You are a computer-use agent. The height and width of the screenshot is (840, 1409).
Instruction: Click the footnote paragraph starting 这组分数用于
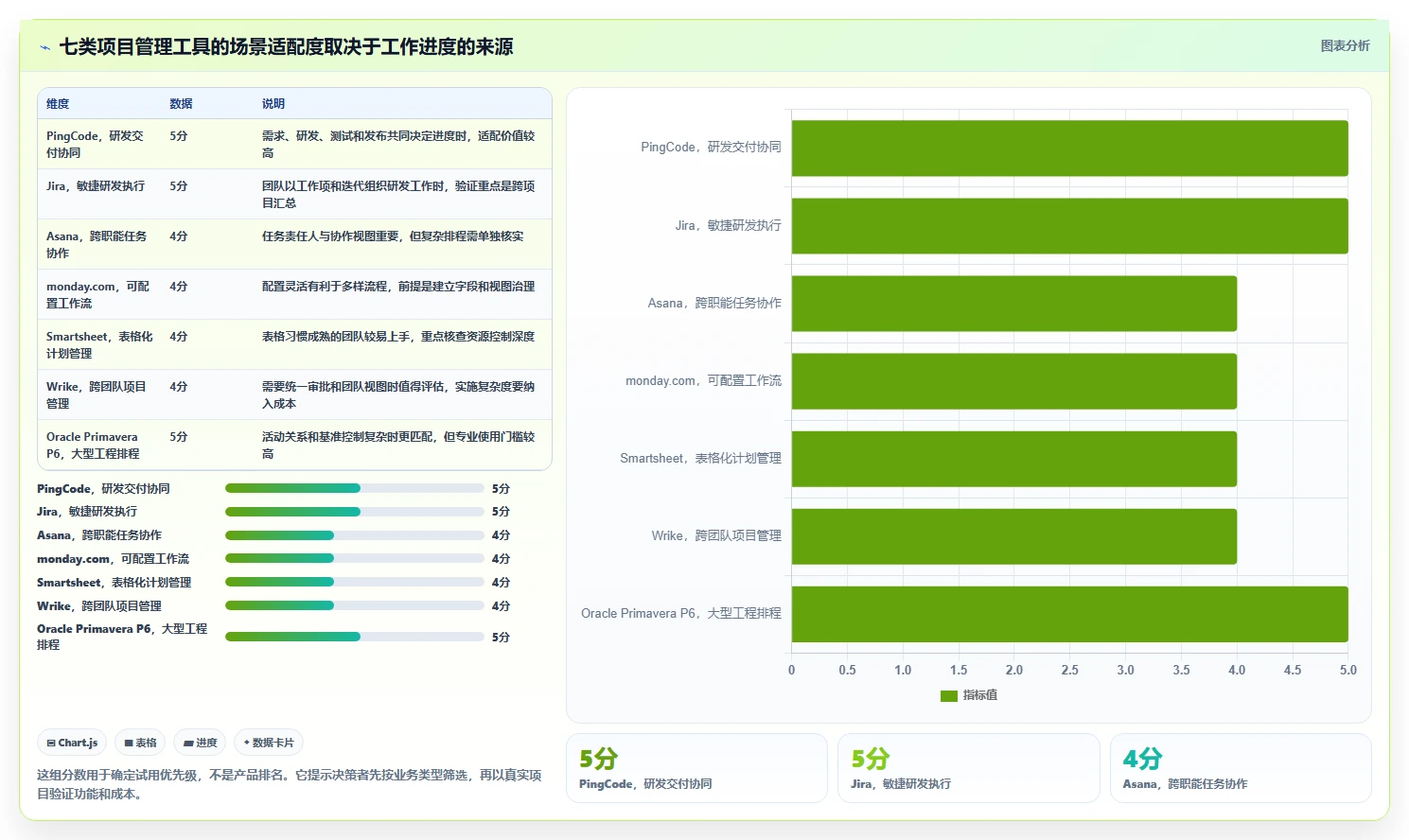(x=290, y=784)
